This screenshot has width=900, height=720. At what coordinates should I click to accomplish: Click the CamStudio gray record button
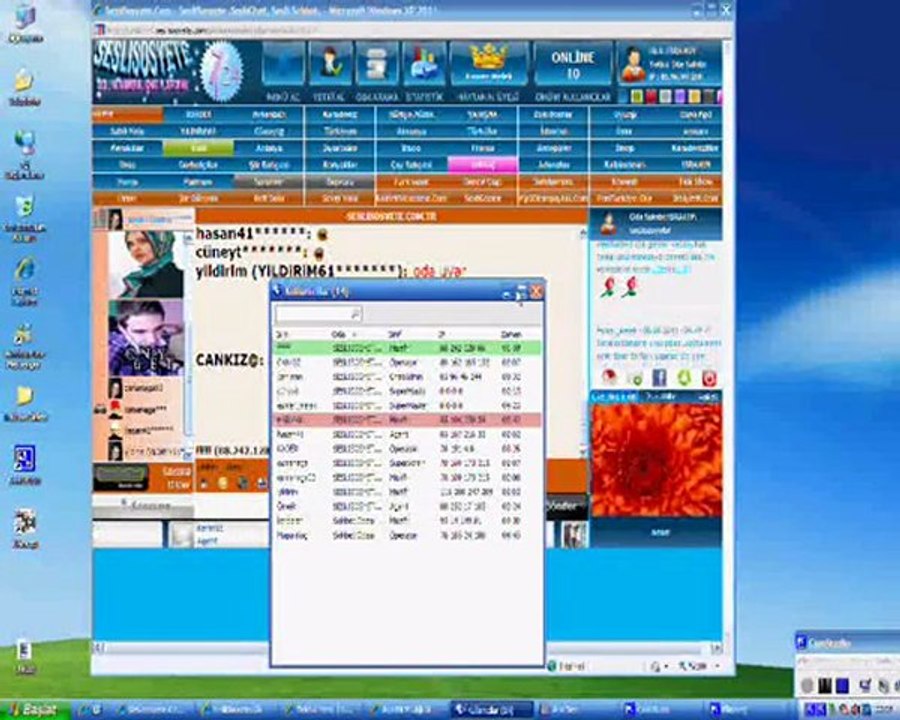click(x=807, y=685)
